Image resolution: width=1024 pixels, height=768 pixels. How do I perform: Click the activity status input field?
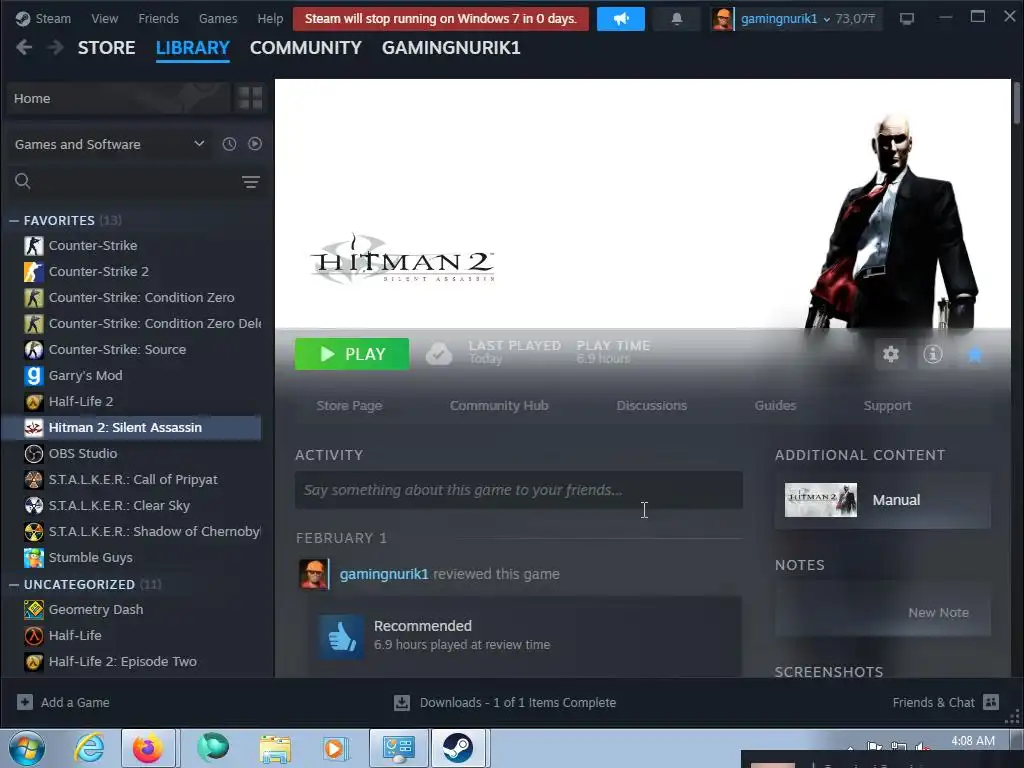click(x=519, y=490)
